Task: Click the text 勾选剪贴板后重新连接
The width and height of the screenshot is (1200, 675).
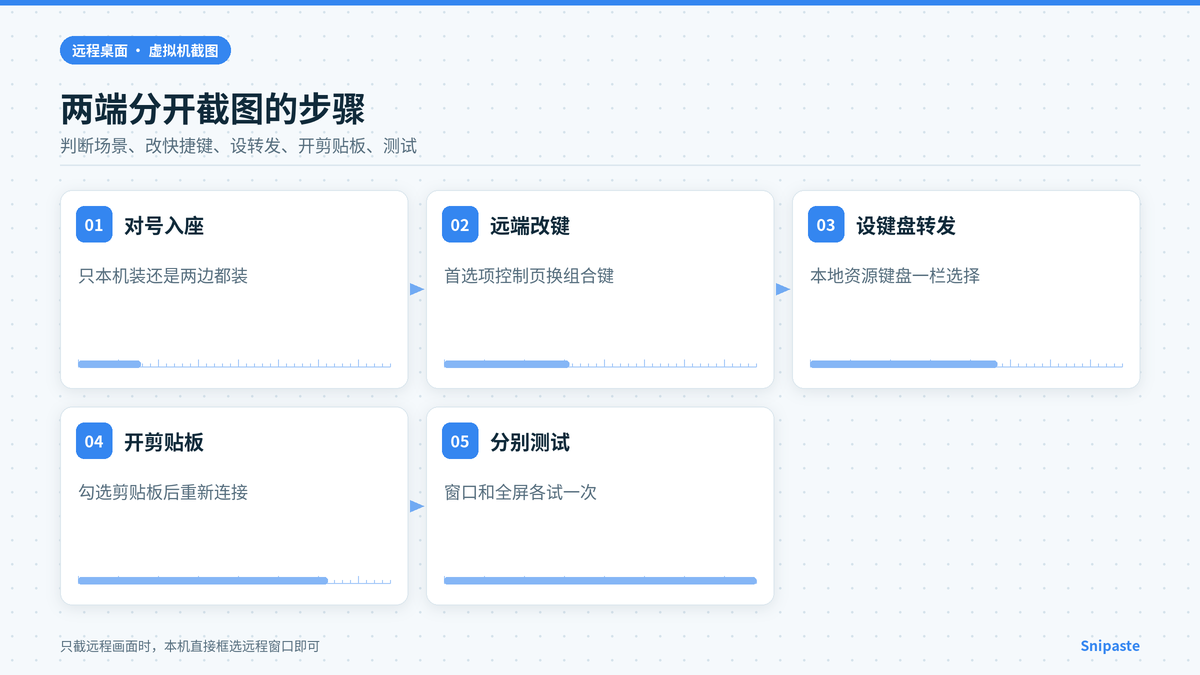Action: tap(163, 492)
